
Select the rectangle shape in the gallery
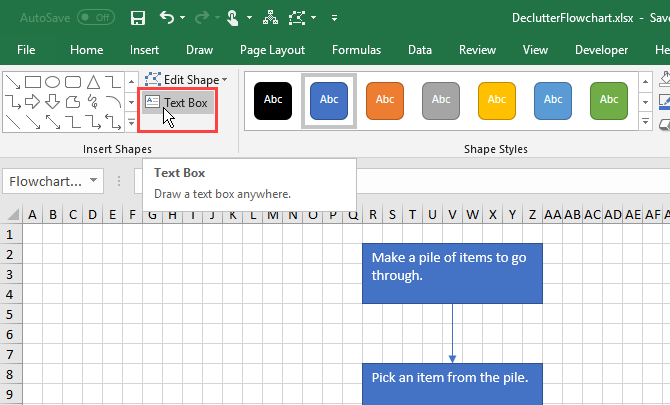(32, 82)
